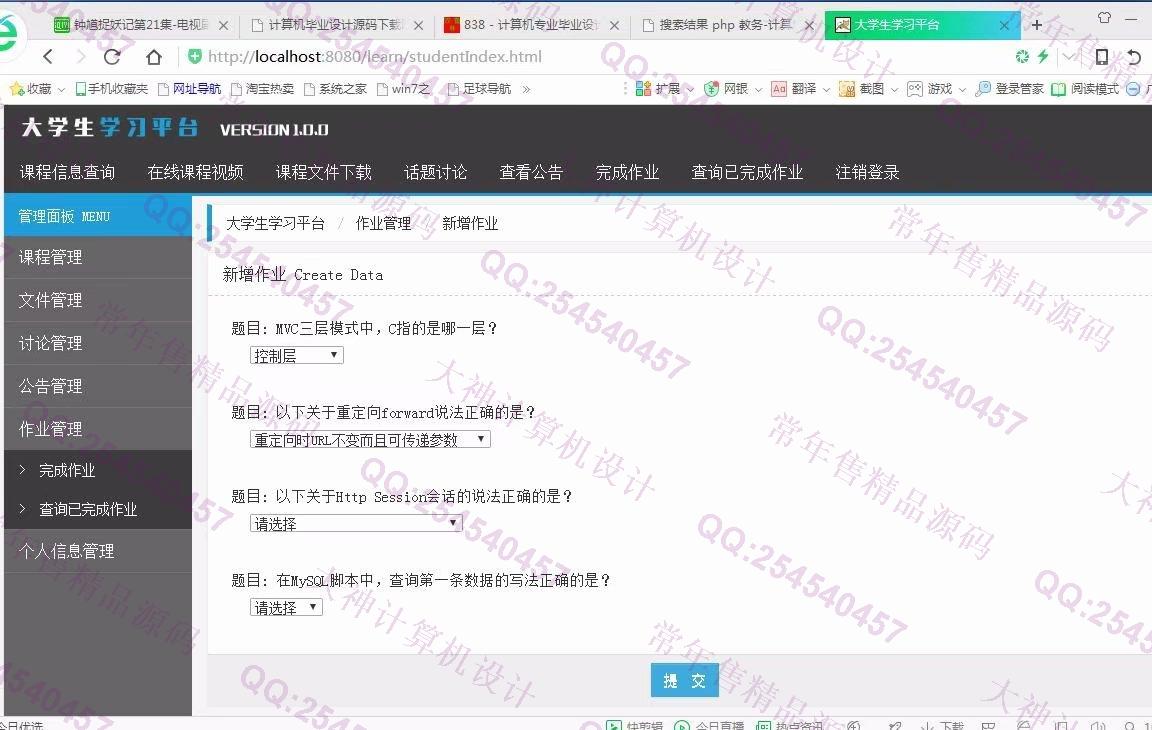The height and width of the screenshot is (730, 1152).
Task: Open the 控制层 answer dropdown
Action: point(296,355)
